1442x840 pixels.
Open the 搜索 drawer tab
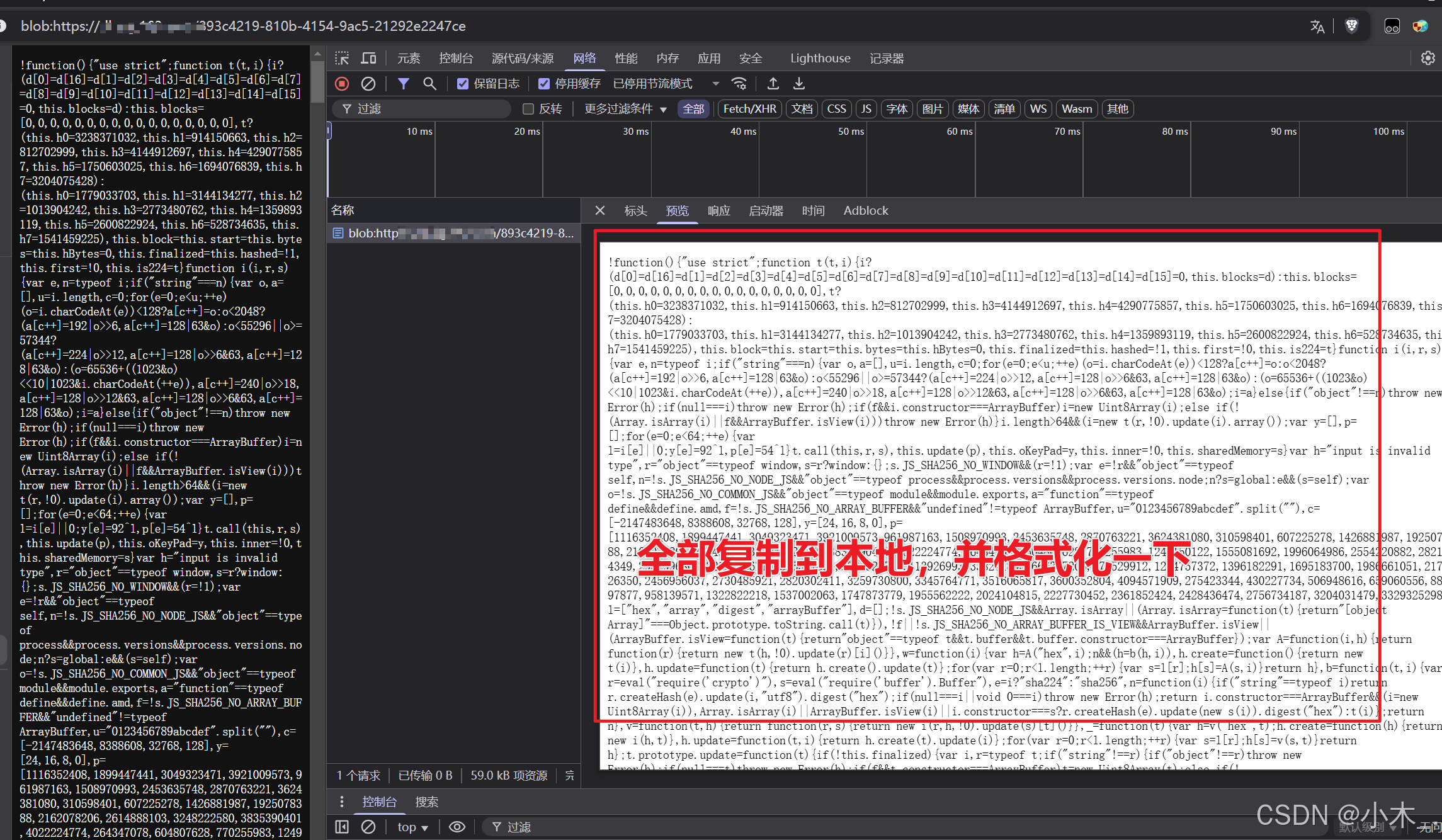tap(426, 802)
